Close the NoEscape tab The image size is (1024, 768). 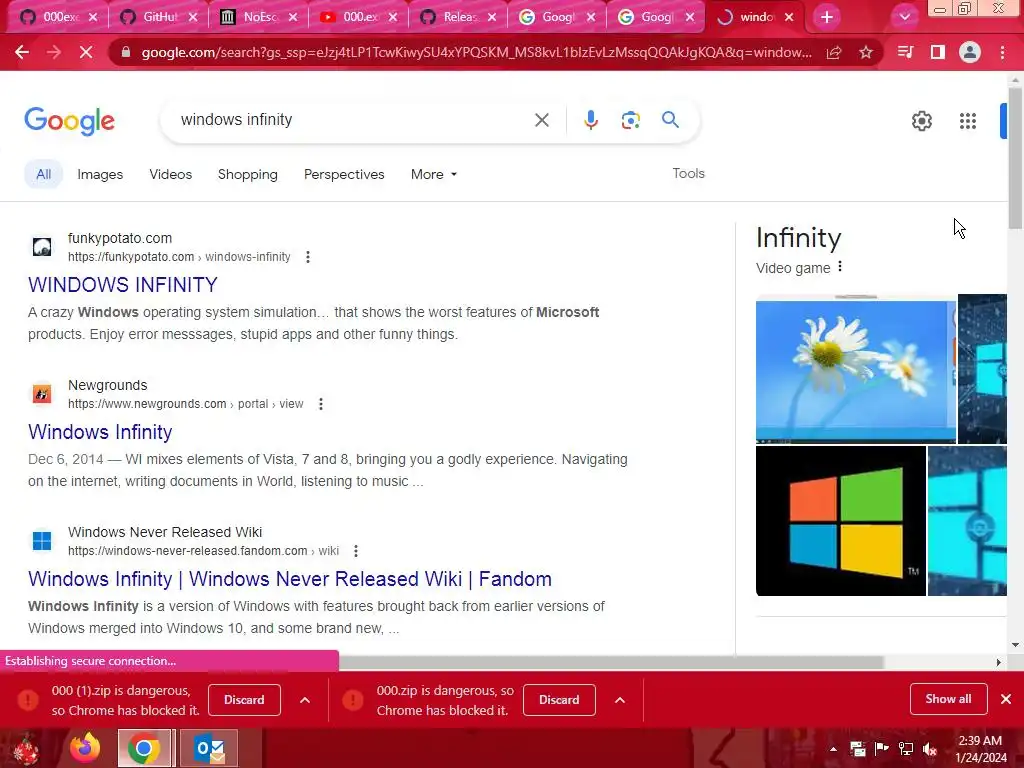tap(293, 18)
